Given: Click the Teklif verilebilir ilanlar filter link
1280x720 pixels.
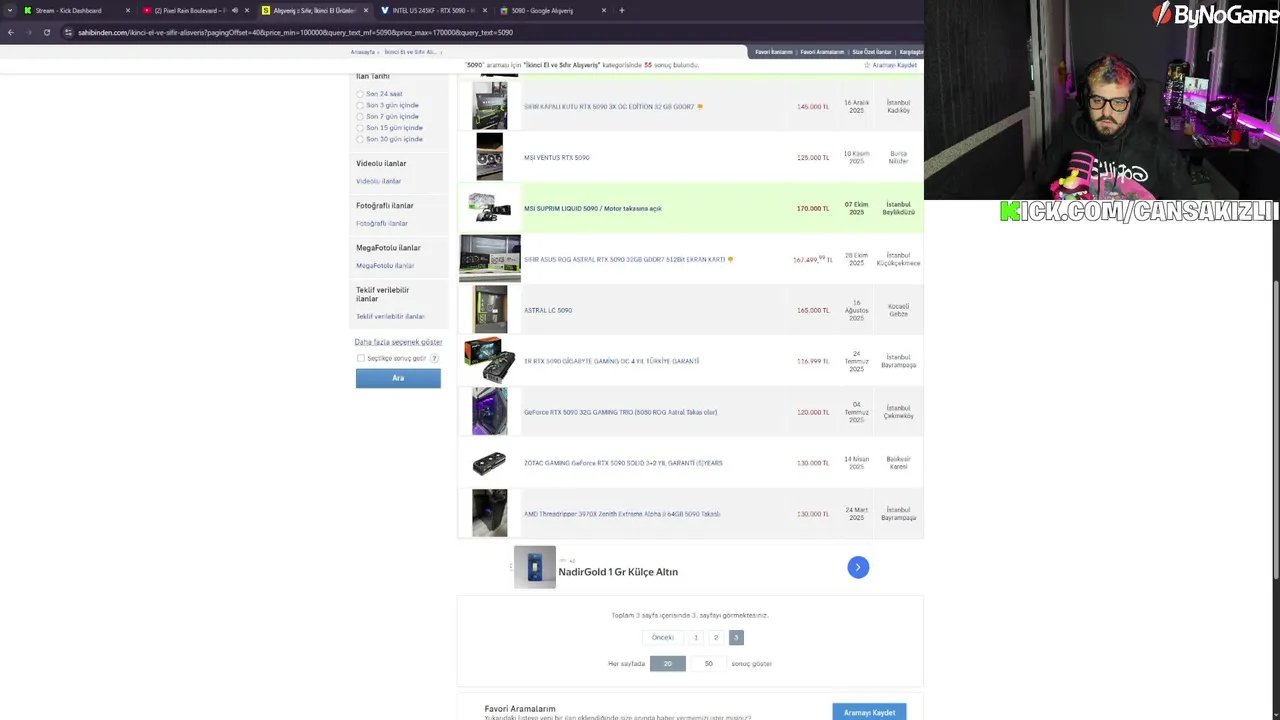Looking at the screenshot, I should pyautogui.click(x=390, y=316).
